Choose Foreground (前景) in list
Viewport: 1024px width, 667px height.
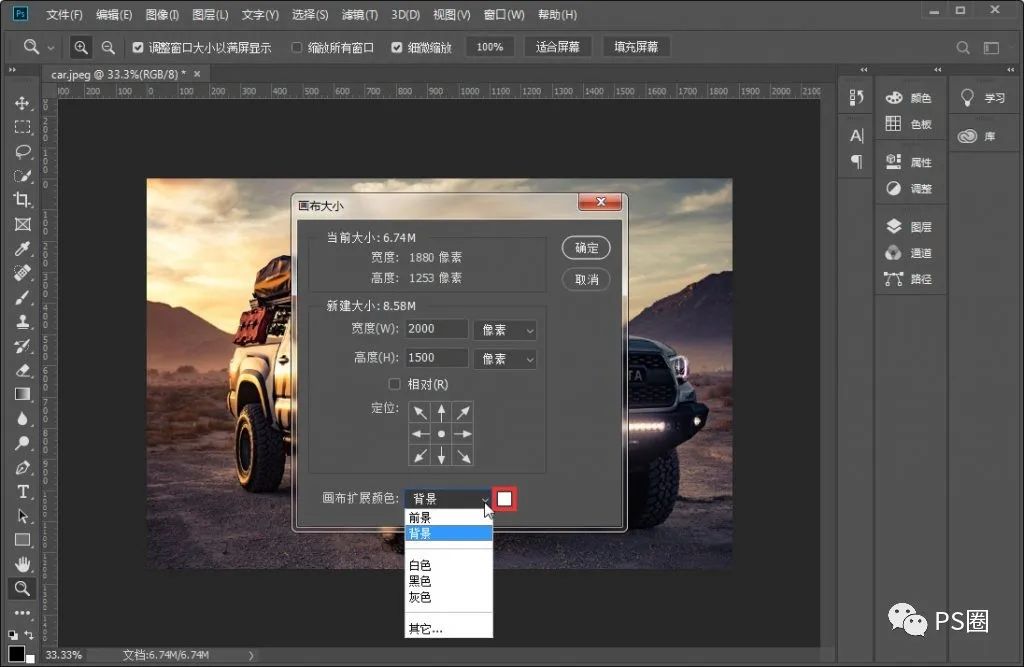point(449,517)
